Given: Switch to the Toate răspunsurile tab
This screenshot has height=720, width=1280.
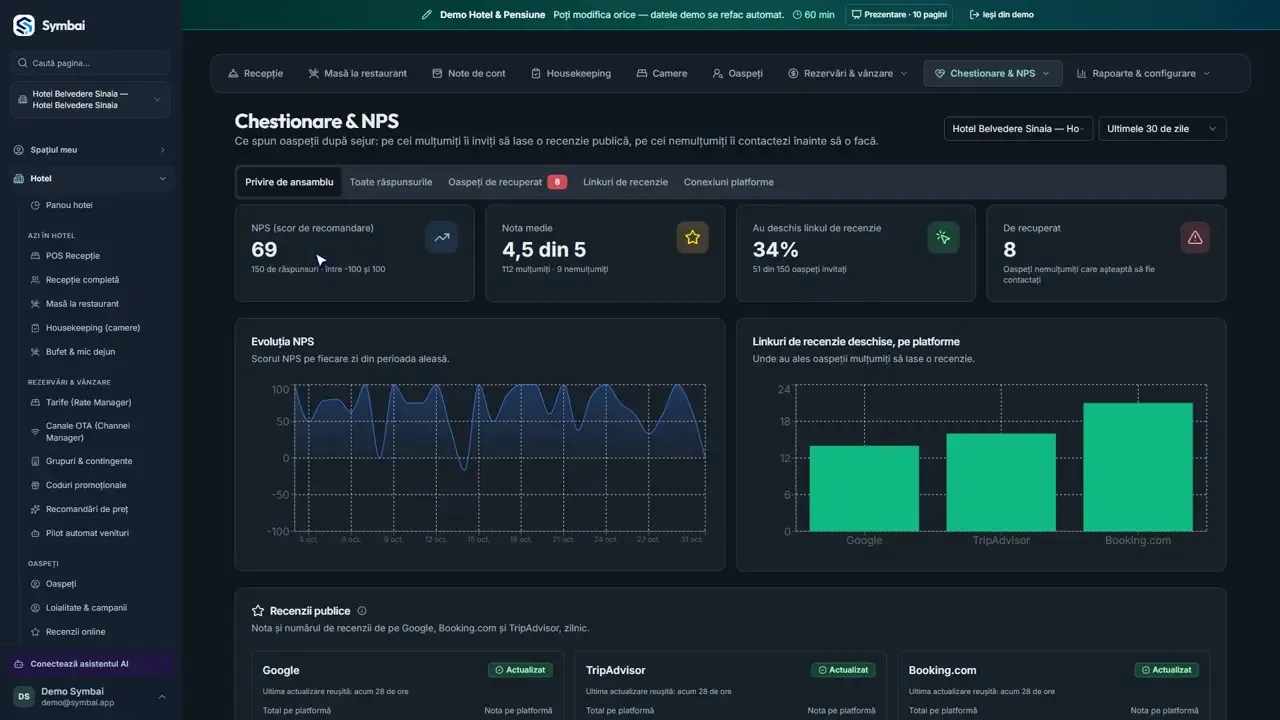Looking at the screenshot, I should [x=391, y=182].
